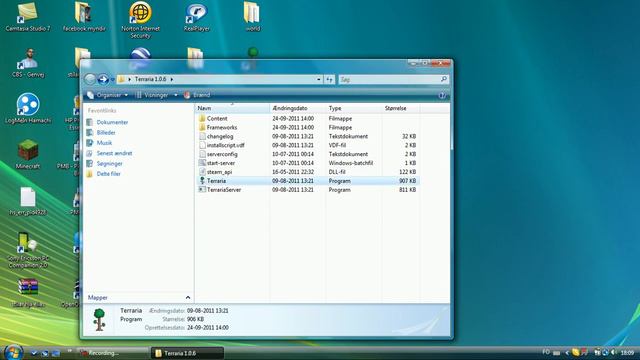The width and height of the screenshot is (640, 360).
Task: Click Terraria tree icon in details pane
Action: click(99, 320)
